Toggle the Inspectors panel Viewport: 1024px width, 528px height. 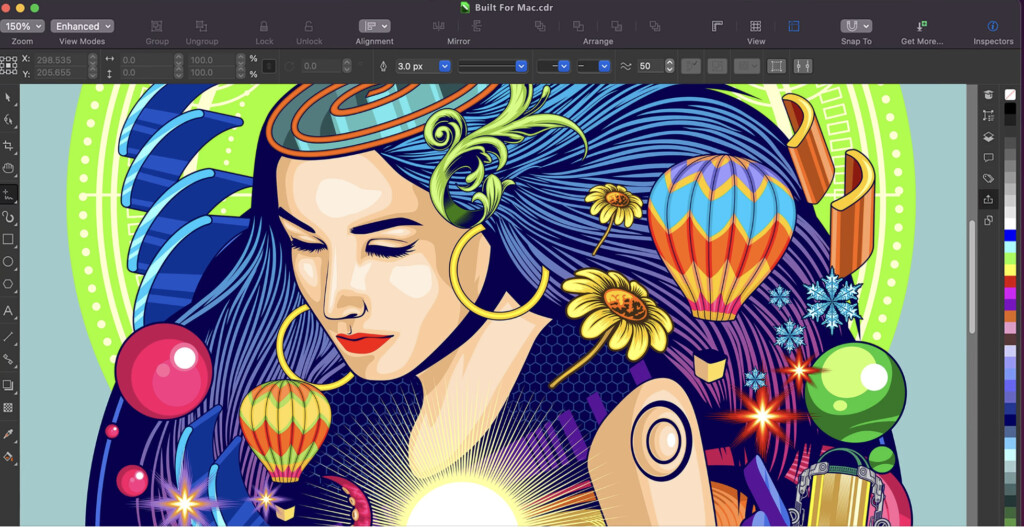(x=993, y=26)
